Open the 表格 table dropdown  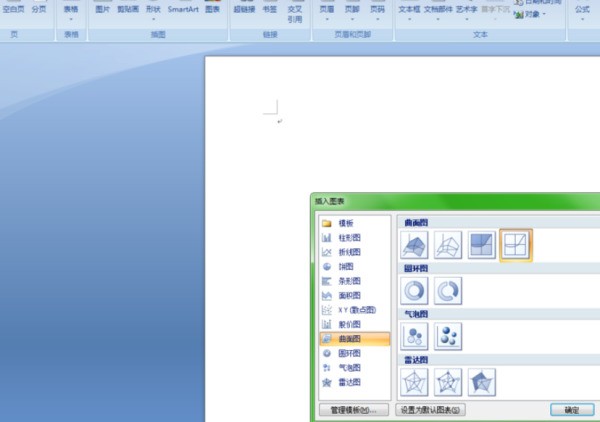[x=71, y=11]
